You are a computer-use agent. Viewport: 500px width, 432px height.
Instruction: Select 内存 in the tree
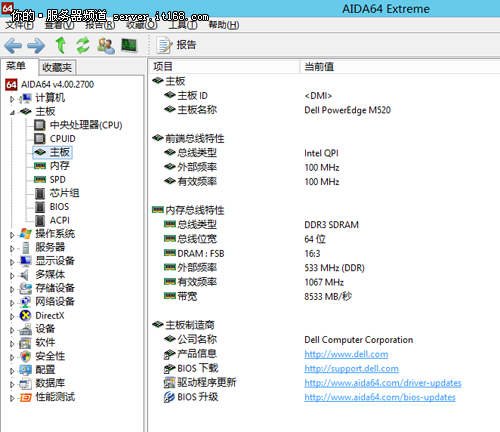pyautogui.click(x=60, y=166)
